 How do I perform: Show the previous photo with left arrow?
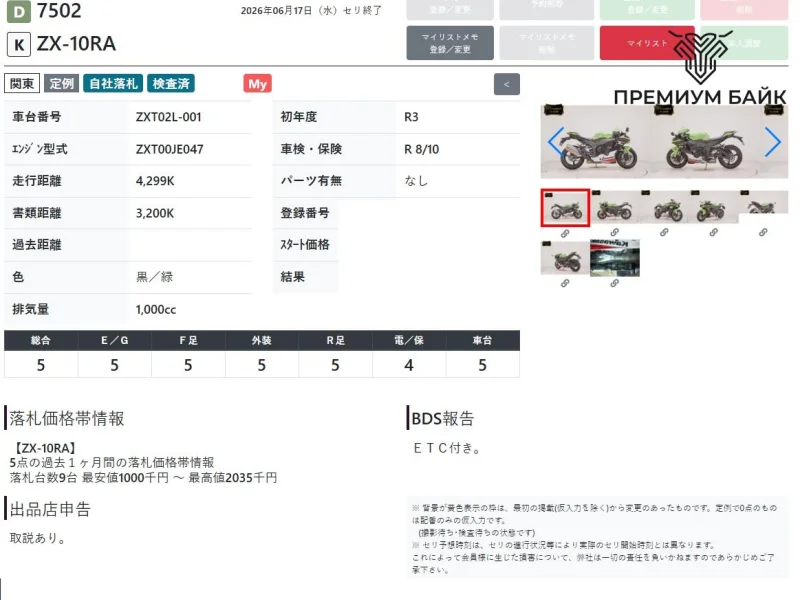point(556,141)
